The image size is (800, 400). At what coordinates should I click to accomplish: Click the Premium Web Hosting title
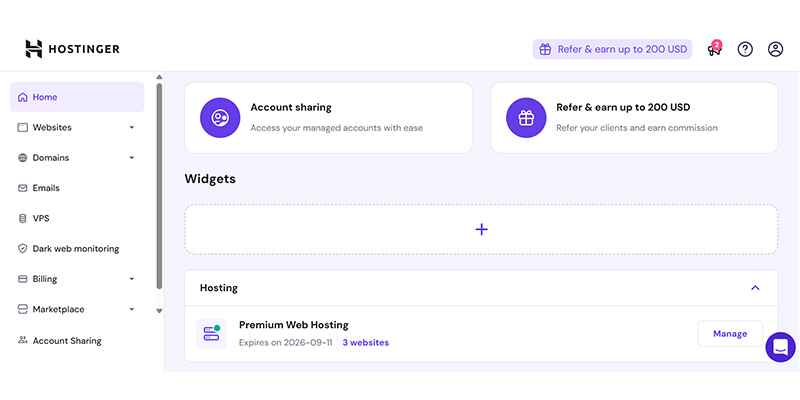coord(294,325)
